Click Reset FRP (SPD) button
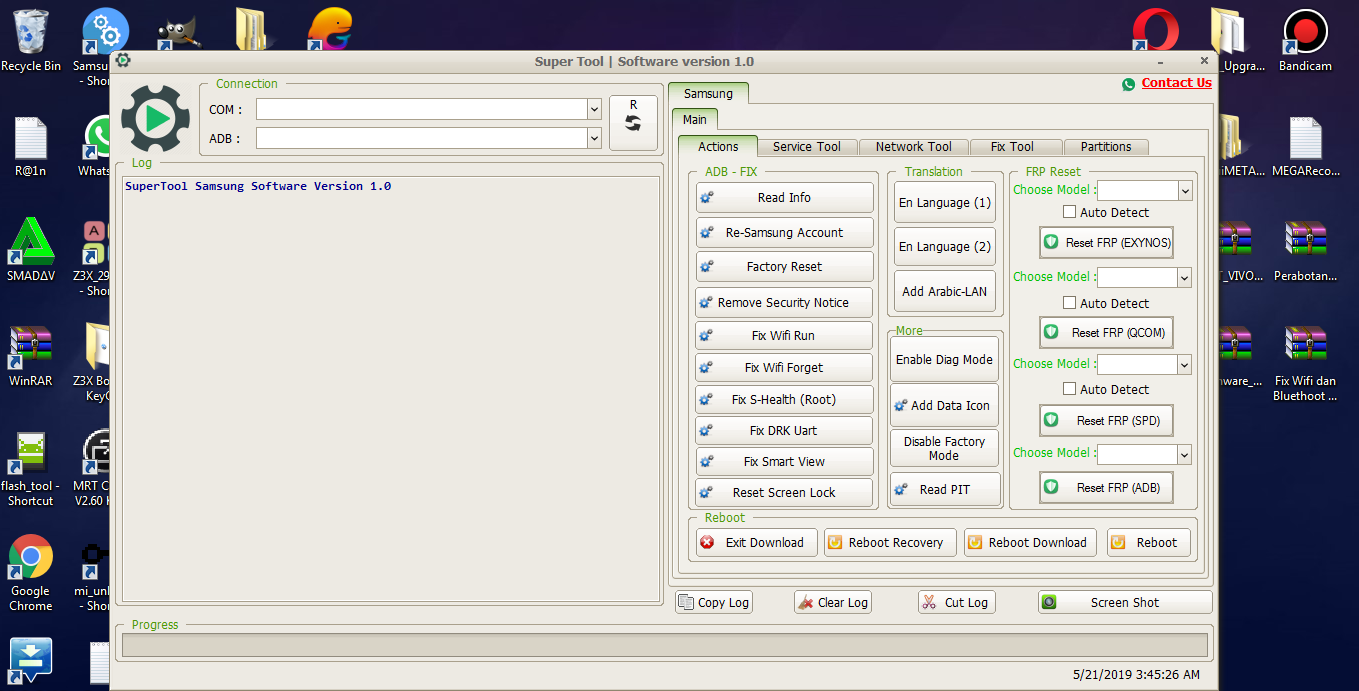This screenshot has height=691, width=1359. click(1106, 421)
